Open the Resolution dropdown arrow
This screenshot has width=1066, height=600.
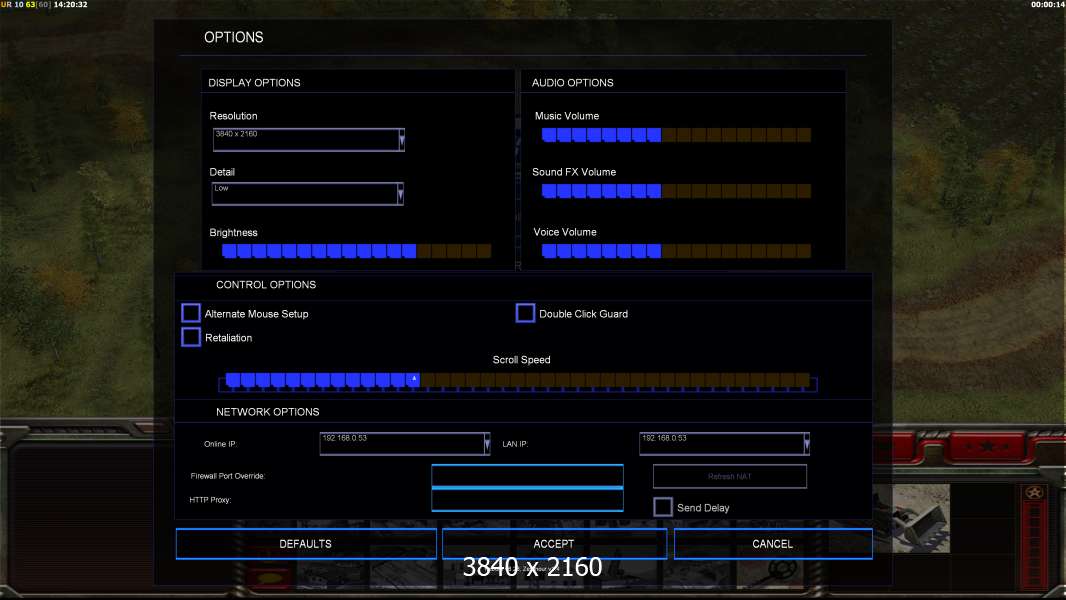coord(402,140)
